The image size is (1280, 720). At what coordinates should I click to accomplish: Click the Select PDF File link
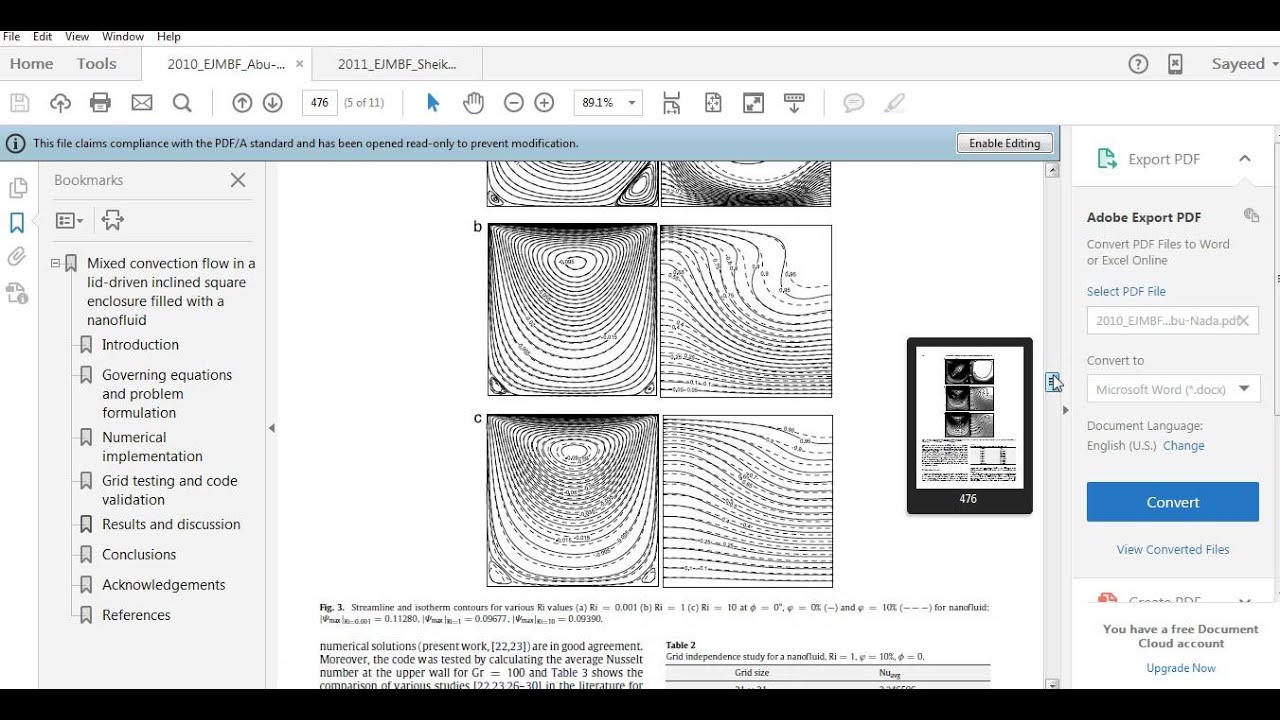(1126, 291)
